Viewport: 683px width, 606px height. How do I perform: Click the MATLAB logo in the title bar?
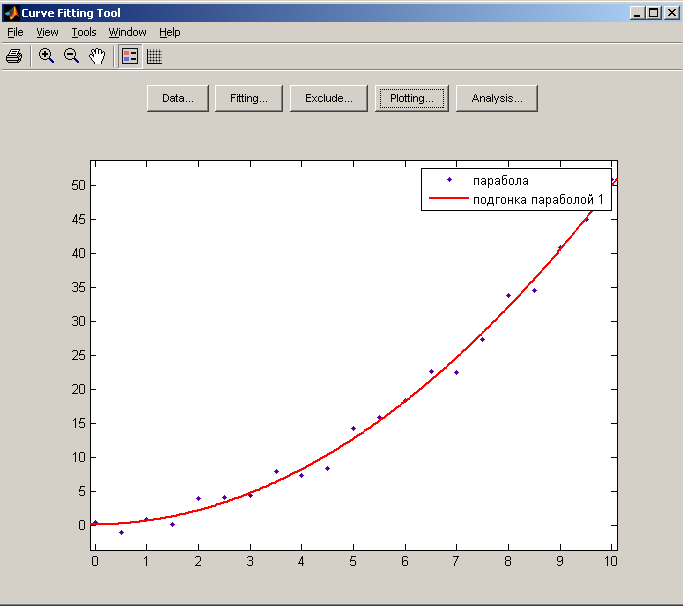pyautogui.click(x=11, y=13)
